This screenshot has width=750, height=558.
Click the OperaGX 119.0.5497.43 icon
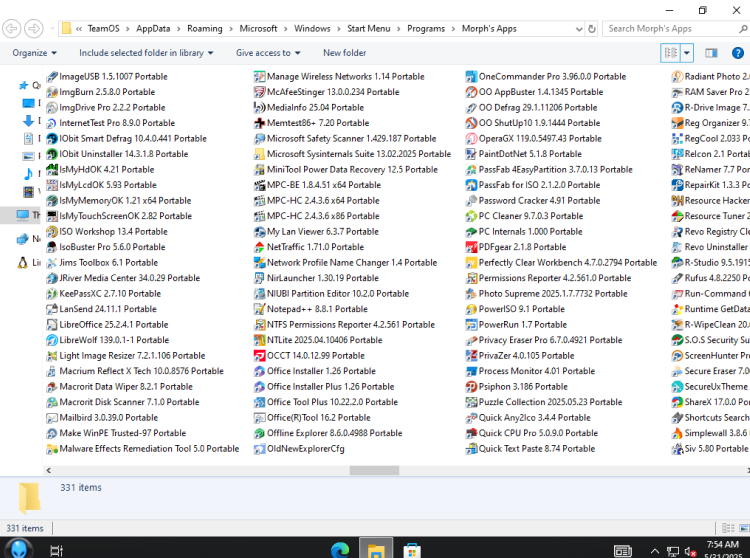(471, 139)
